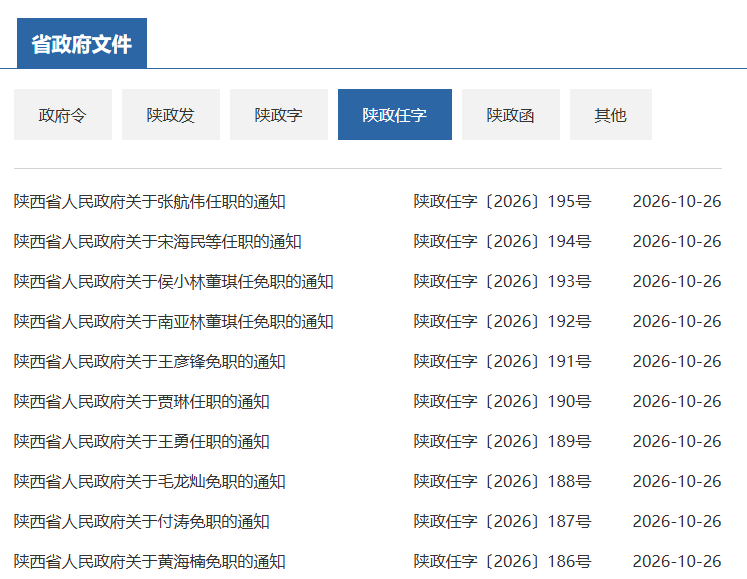Viewport: 747px width, 579px height.
Task: Open notice about 贾琳任职
Action: (x=141, y=402)
